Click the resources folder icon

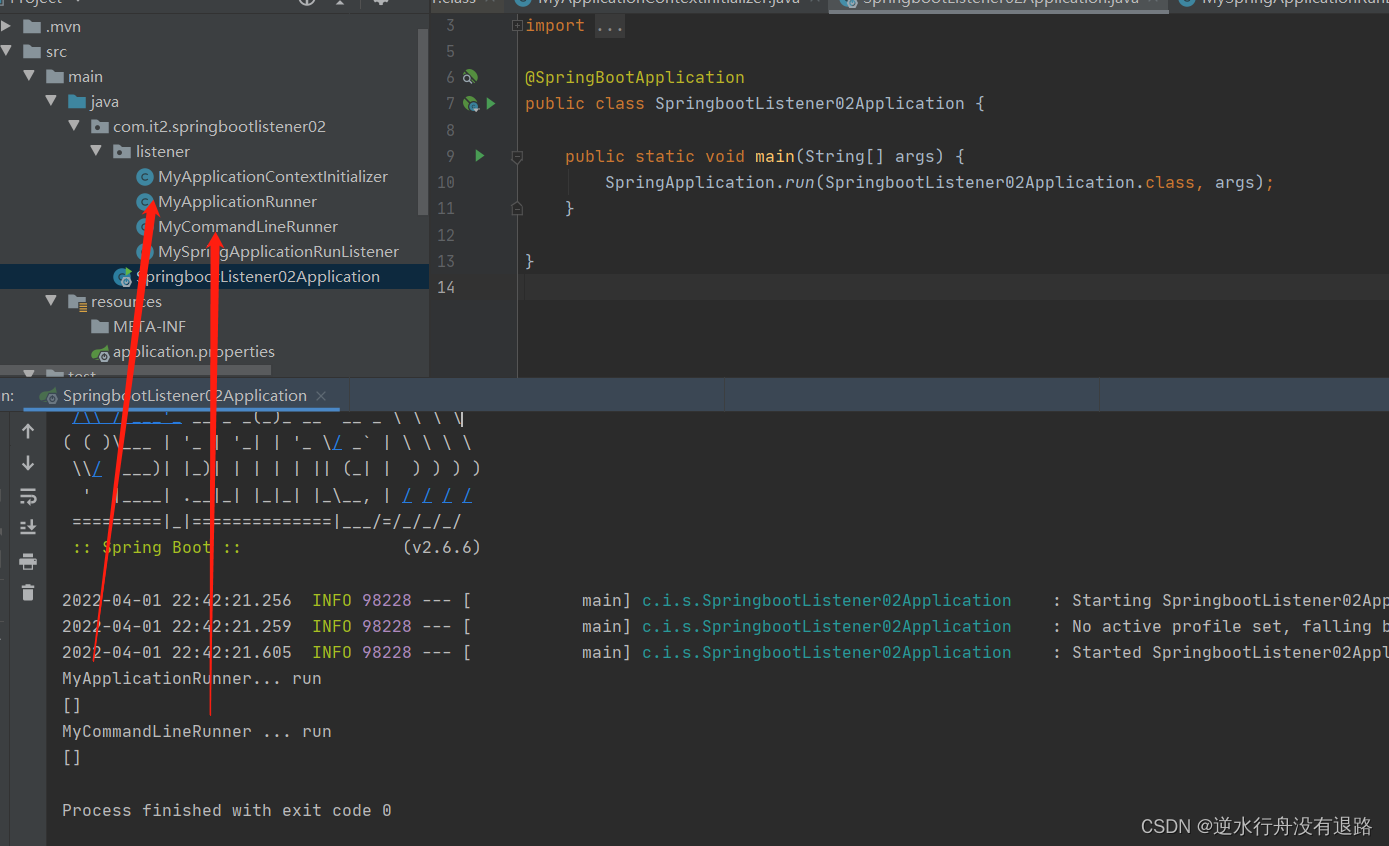(x=77, y=301)
